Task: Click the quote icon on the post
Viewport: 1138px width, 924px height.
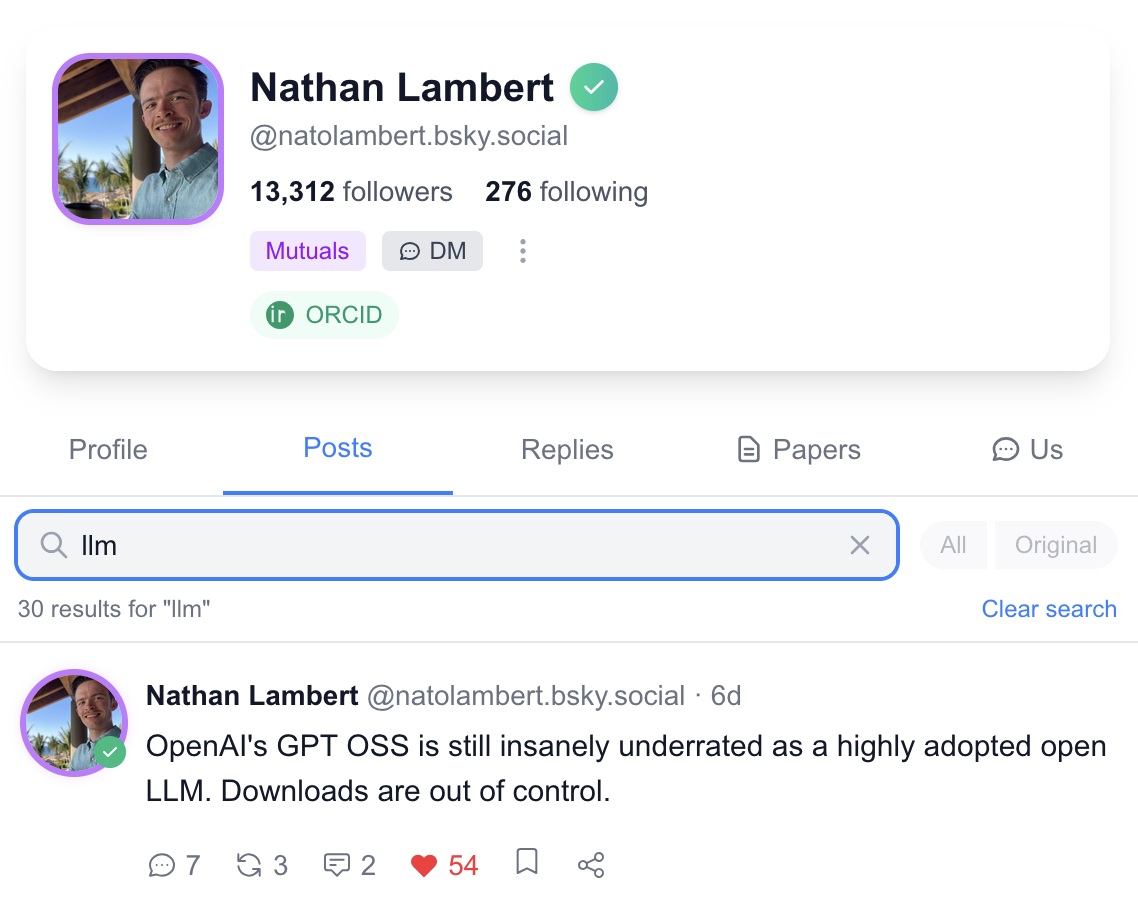Action: click(337, 865)
